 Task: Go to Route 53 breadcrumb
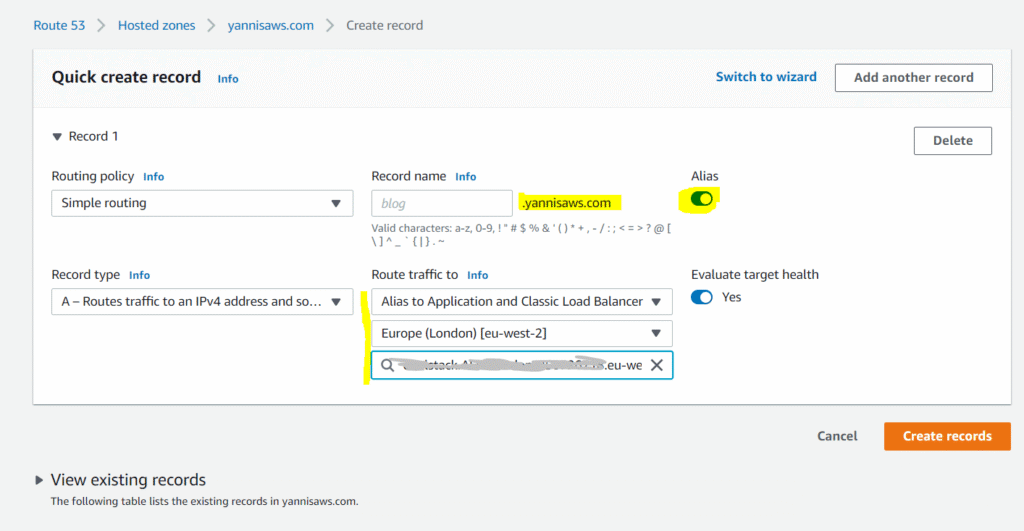tap(59, 25)
